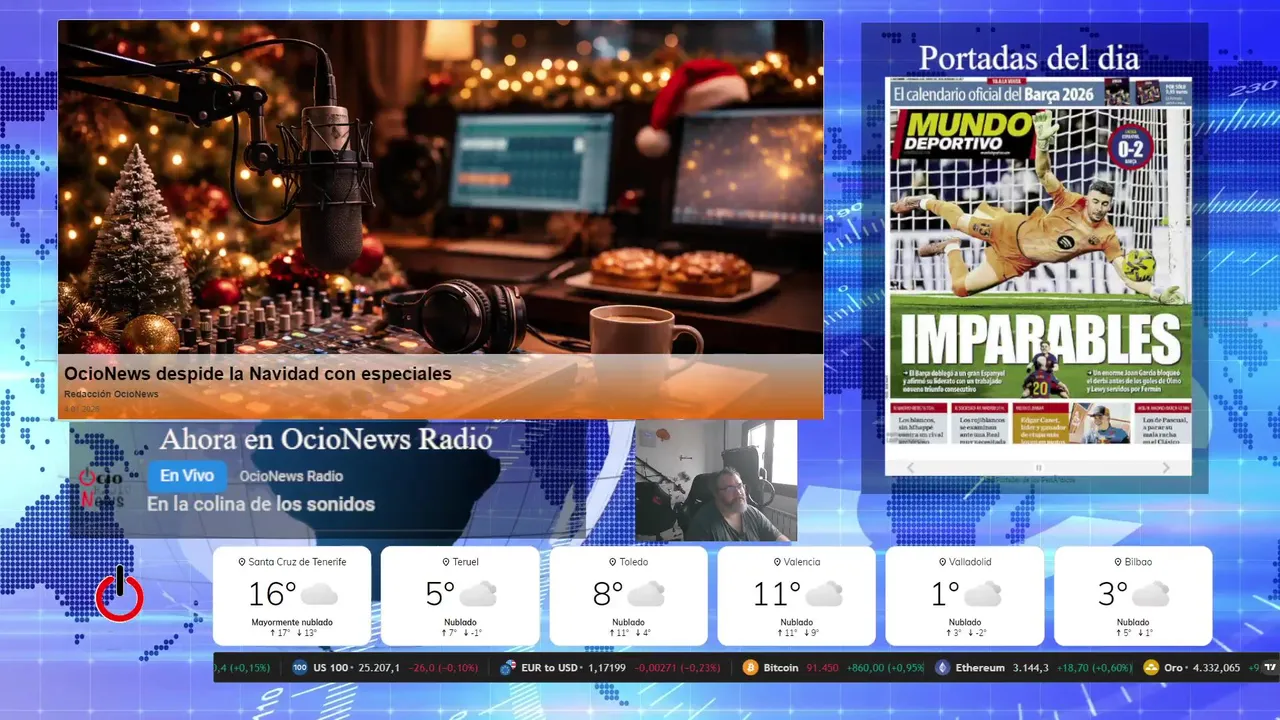Click the 8° temperature for Toledo
This screenshot has width=1280, height=720.
point(608,594)
